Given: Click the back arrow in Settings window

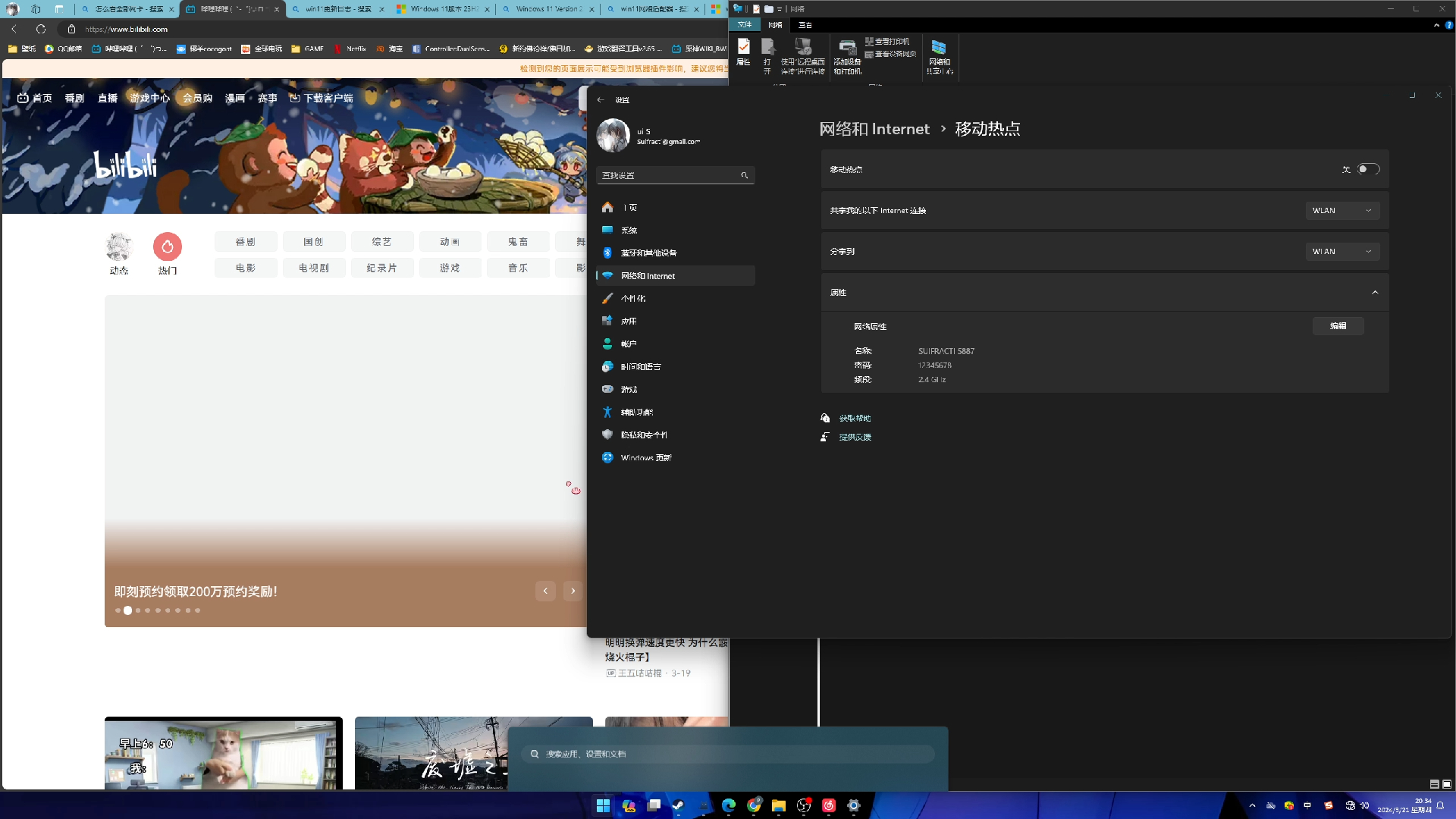Looking at the screenshot, I should tap(601, 99).
